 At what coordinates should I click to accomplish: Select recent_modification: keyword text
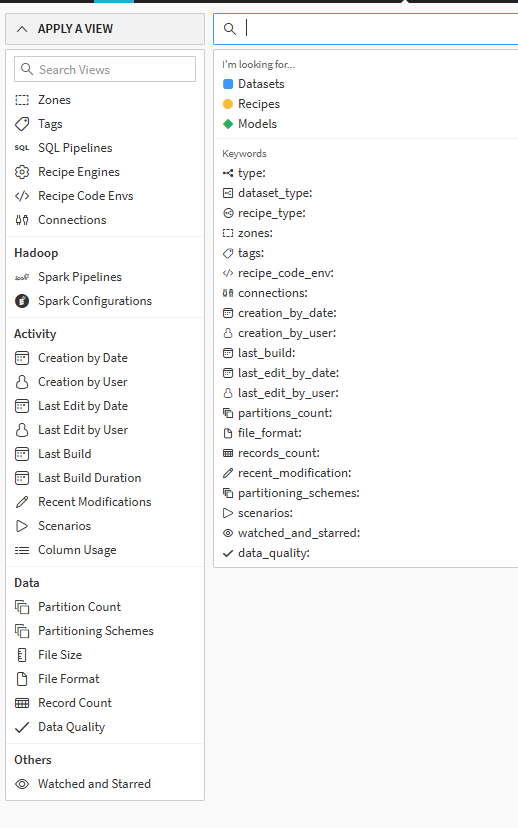(295, 474)
